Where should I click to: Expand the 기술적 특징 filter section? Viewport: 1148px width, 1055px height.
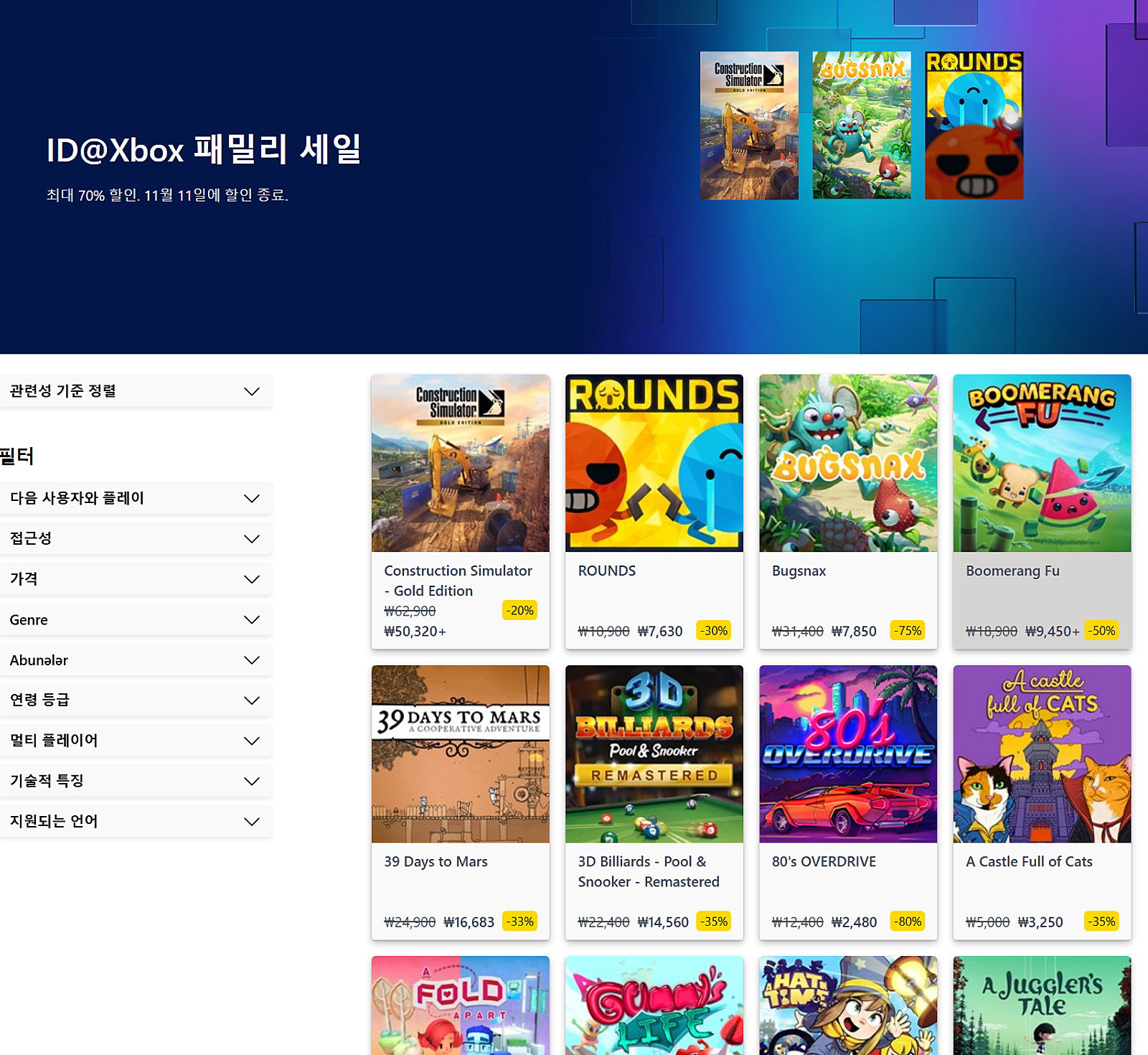pos(135,781)
